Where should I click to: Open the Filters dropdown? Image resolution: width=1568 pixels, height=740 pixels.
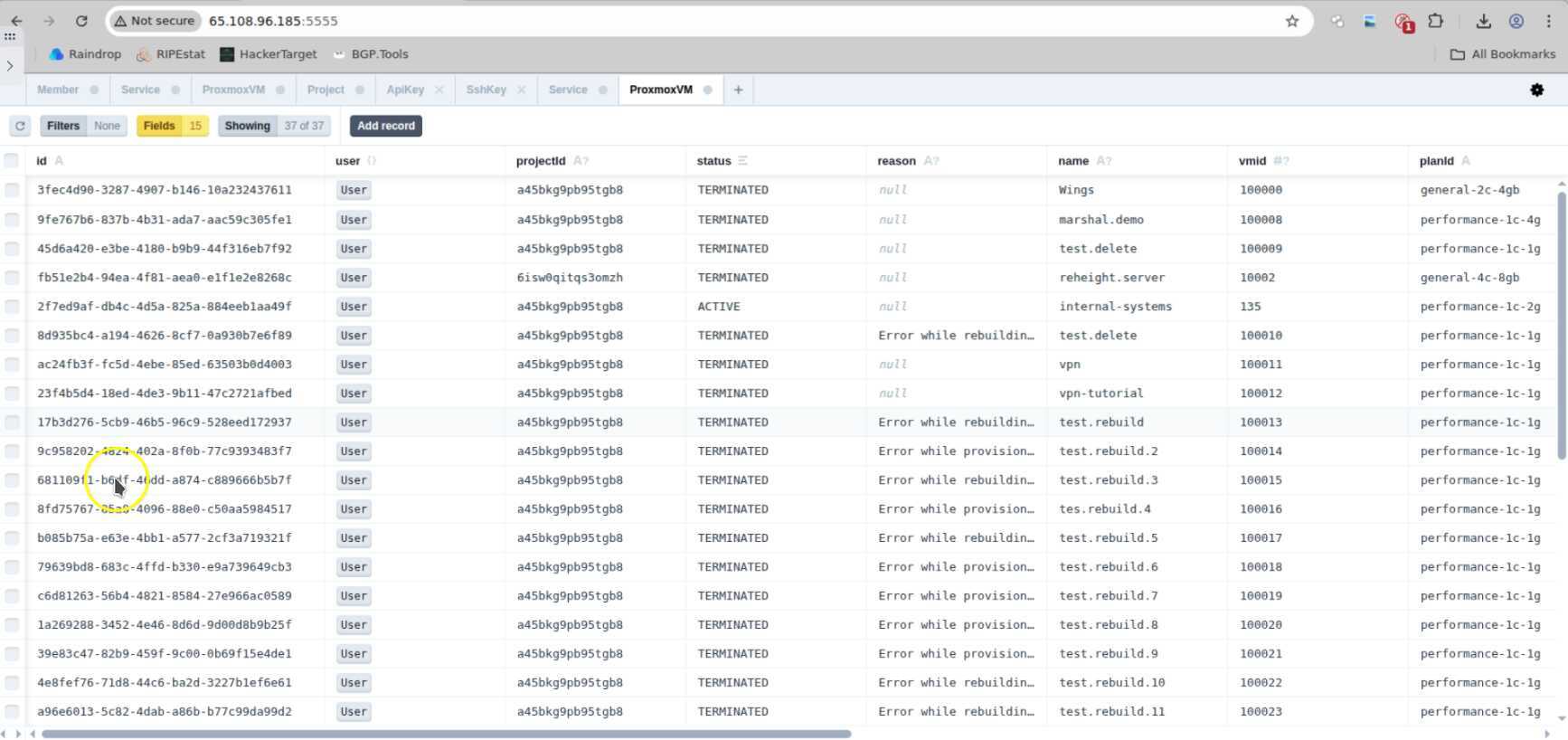point(81,126)
